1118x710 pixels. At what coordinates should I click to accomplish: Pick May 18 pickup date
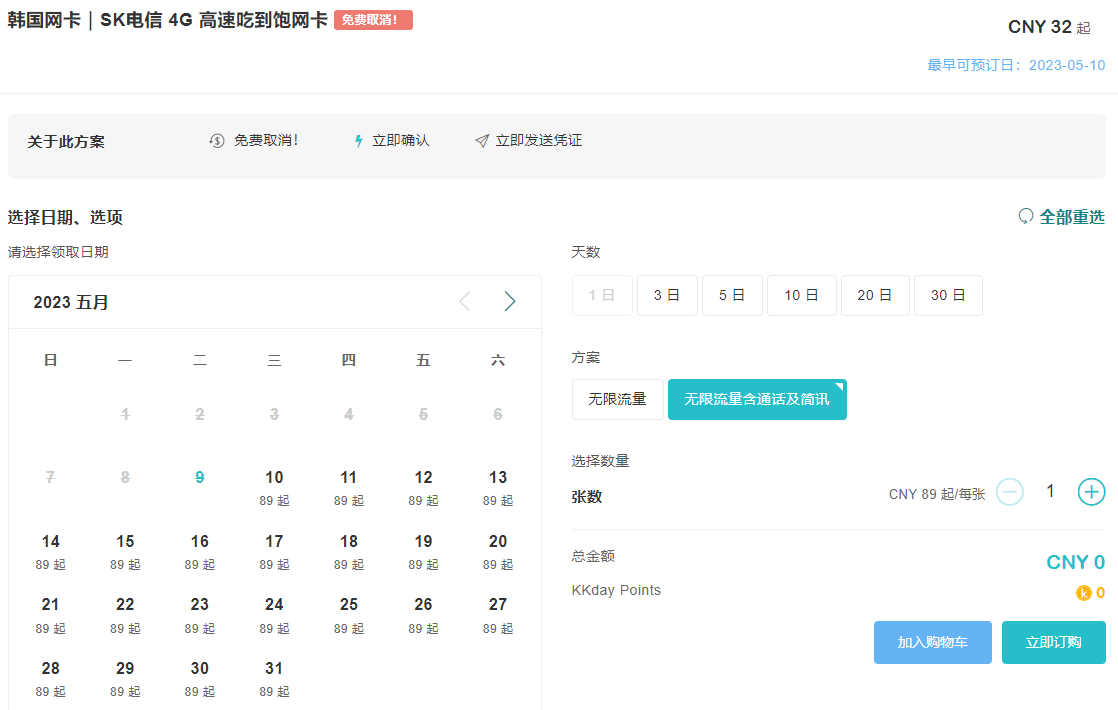coord(349,550)
